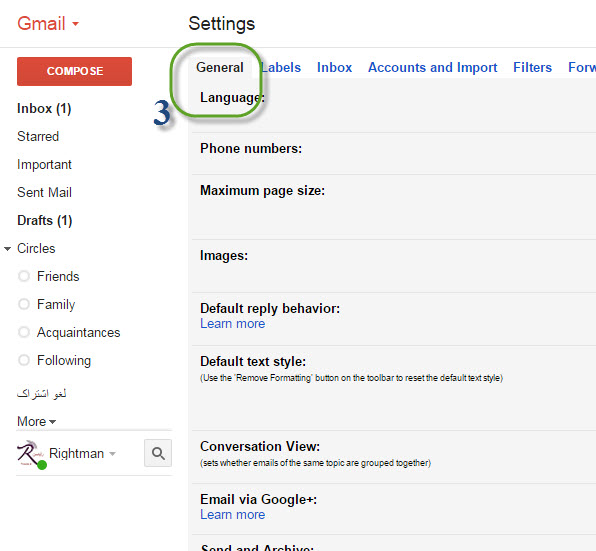Collapse the Circles section arrow

point(7,249)
